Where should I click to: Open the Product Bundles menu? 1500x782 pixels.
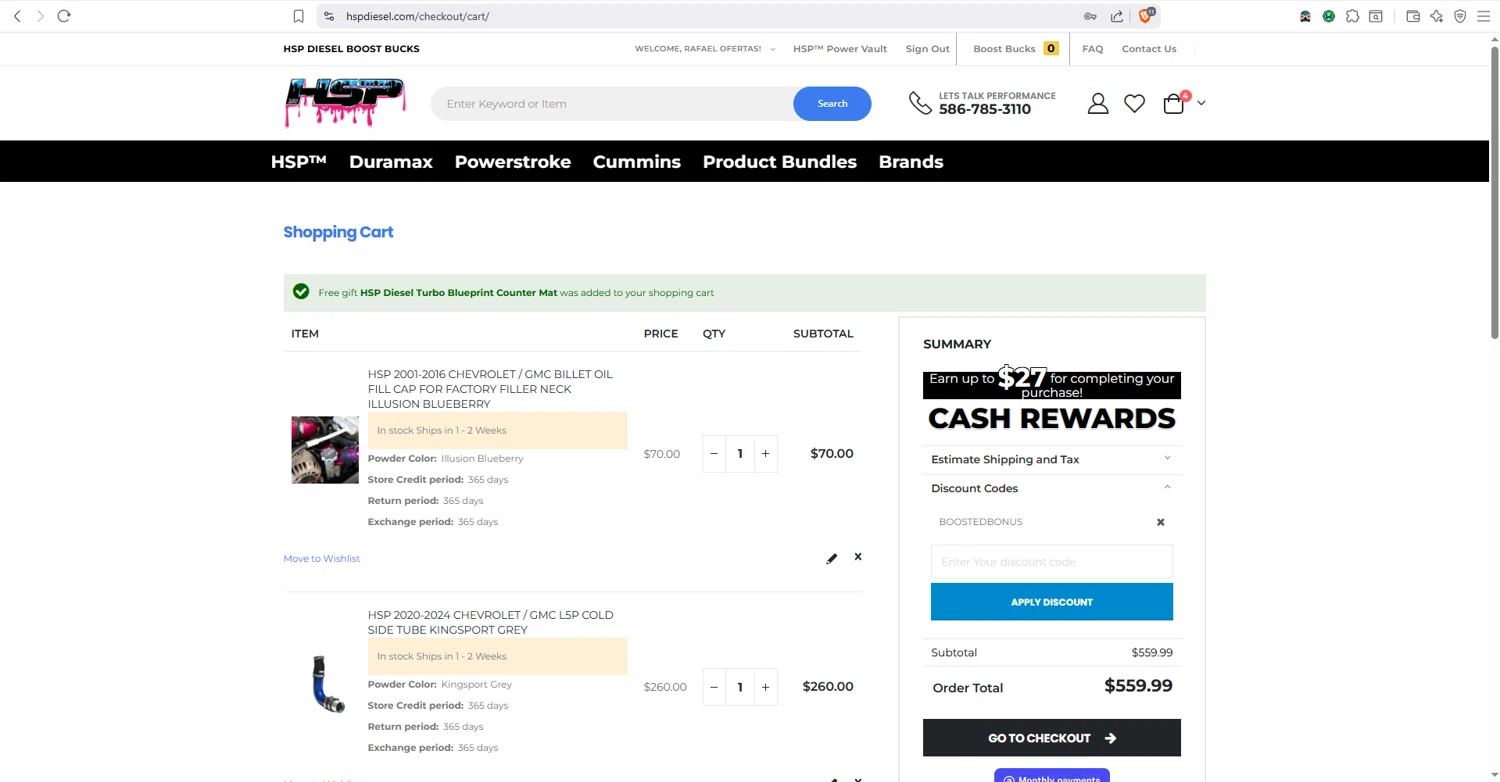pyautogui.click(x=780, y=162)
